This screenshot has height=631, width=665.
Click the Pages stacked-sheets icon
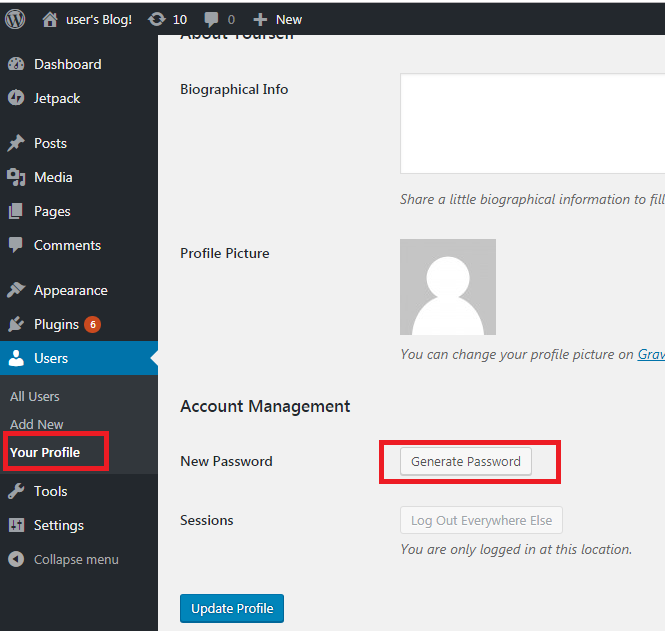[x=16, y=211]
